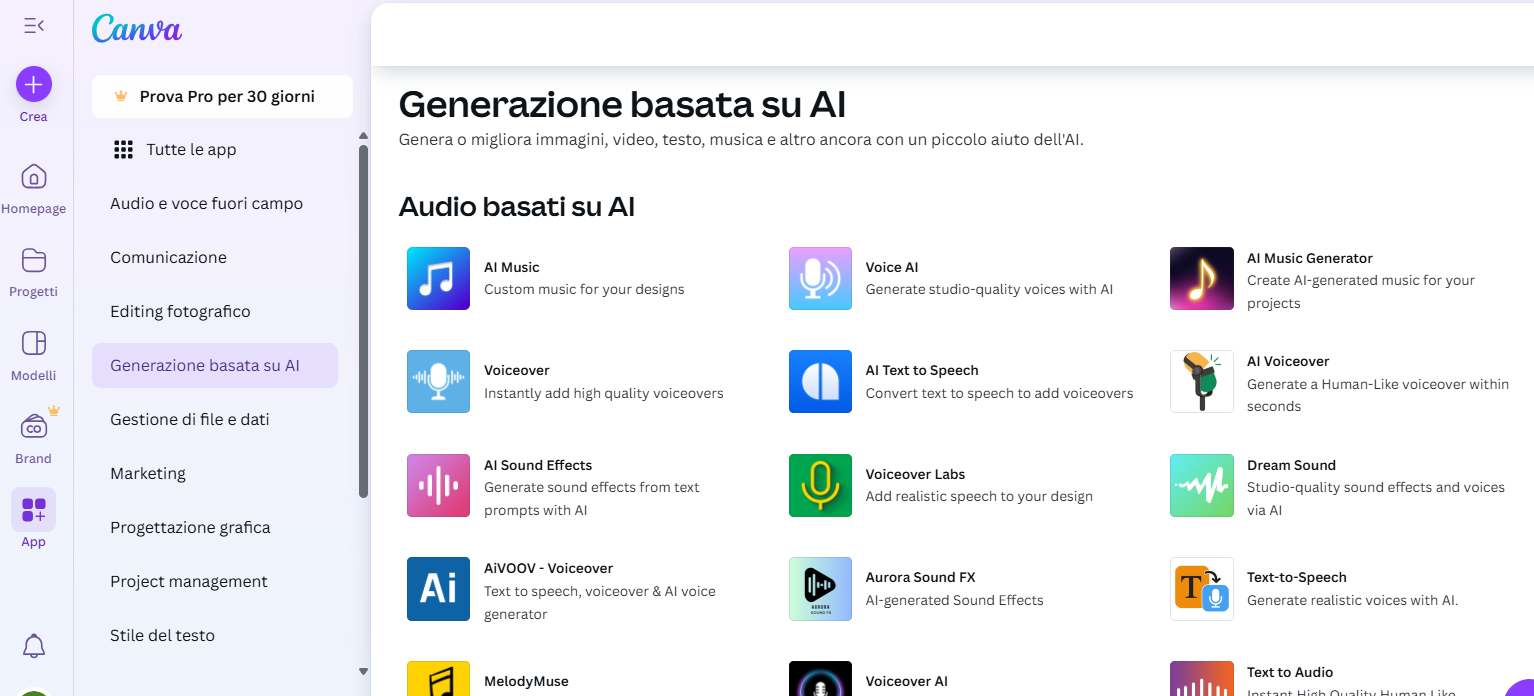Open the Brand kit icon
Image resolution: width=1534 pixels, height=696 pixels.
coord(34,426)
